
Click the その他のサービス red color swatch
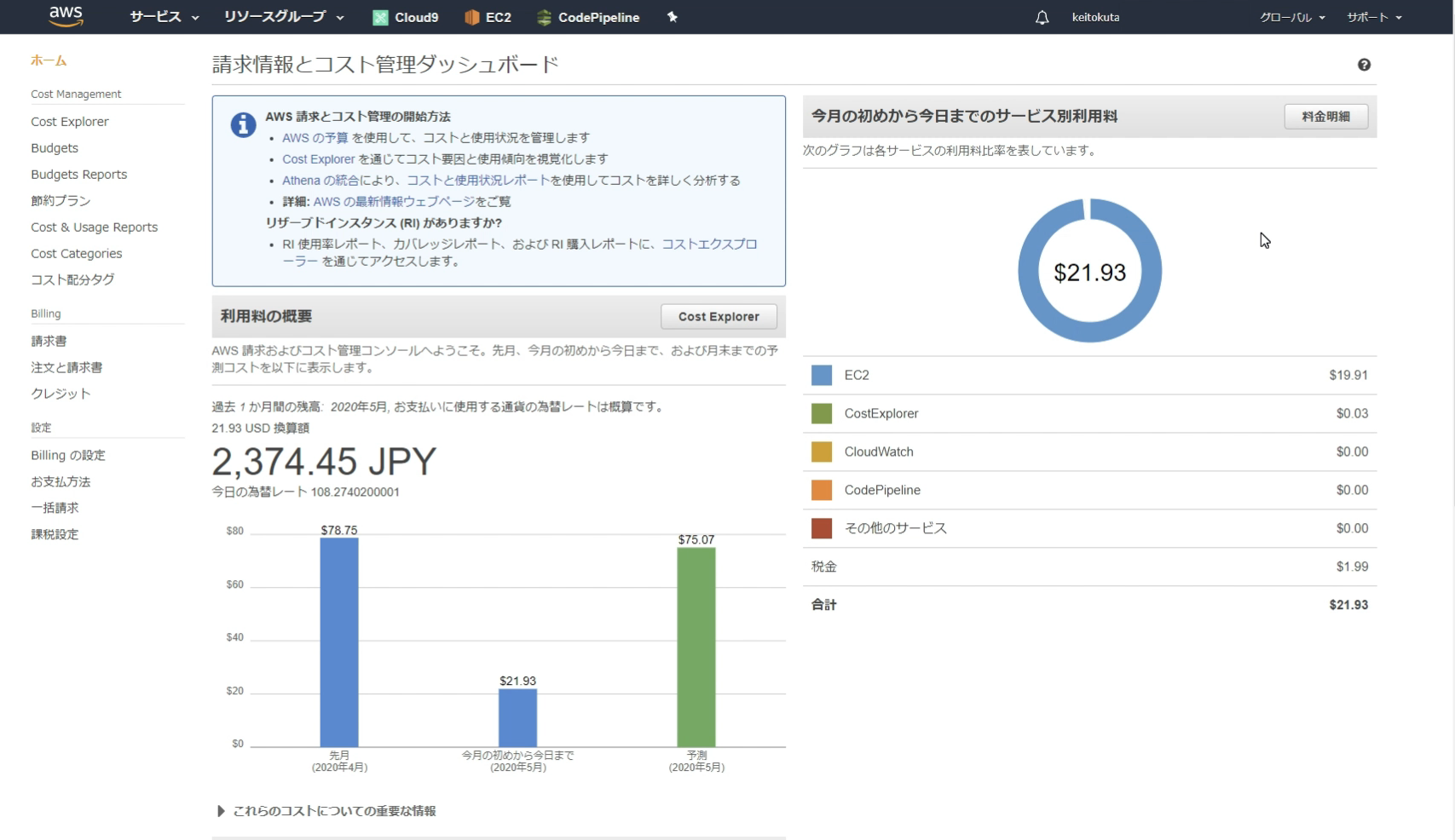coord(822,528)
